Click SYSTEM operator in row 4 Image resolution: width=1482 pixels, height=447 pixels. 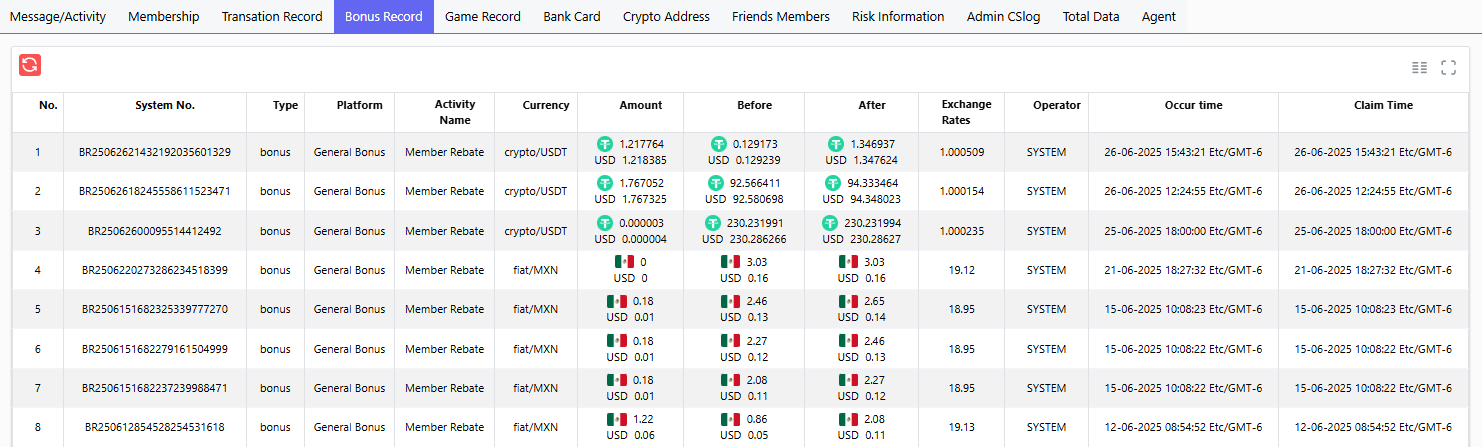(x=1046, y=270)
